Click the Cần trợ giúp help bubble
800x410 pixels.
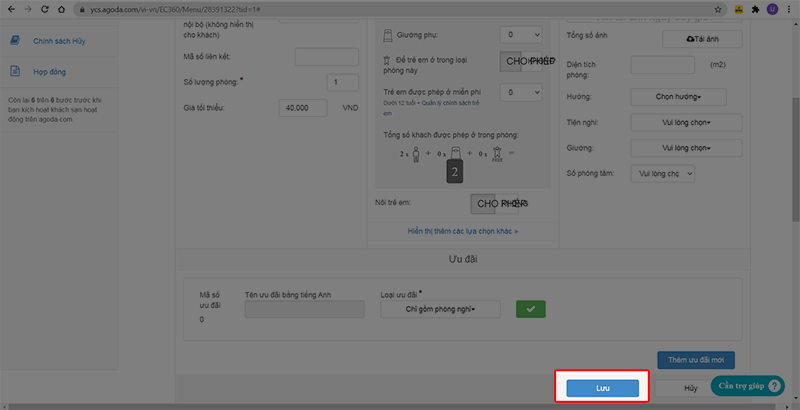pos(747,386)
